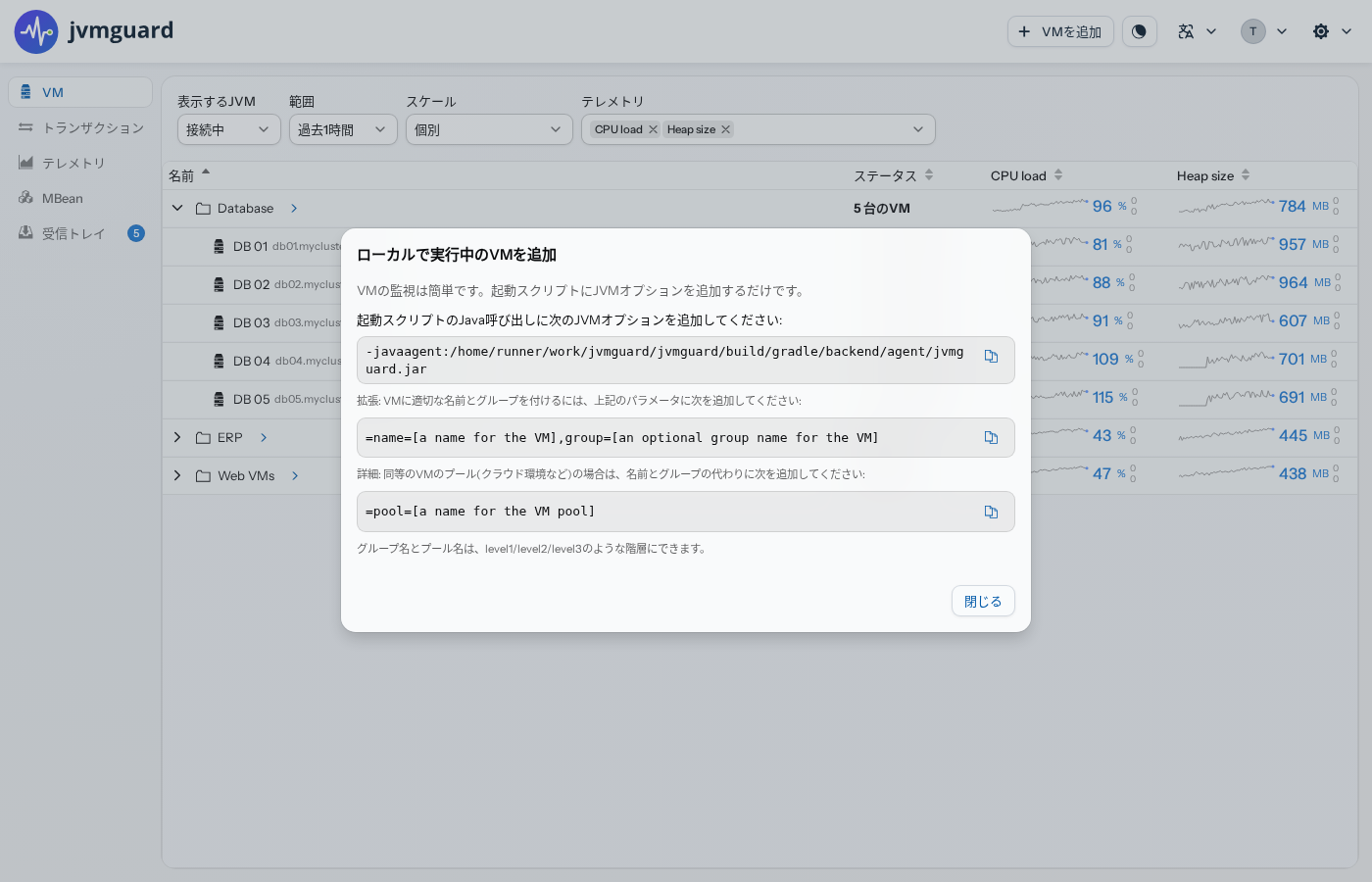This screenshot has width=1372, height=882.
Task: Sort by 名前 column
Action: [x=189, y=175]
